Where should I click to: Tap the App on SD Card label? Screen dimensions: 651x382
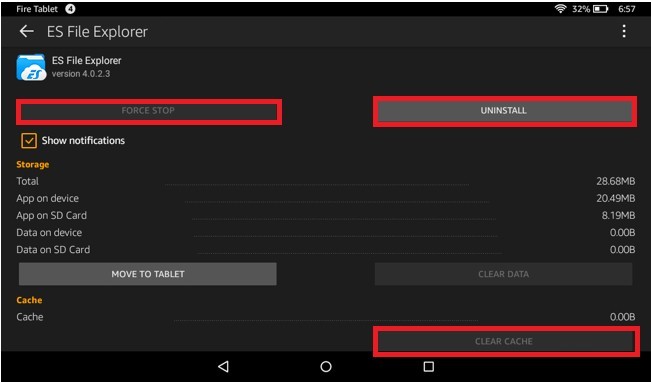(51, 215)
